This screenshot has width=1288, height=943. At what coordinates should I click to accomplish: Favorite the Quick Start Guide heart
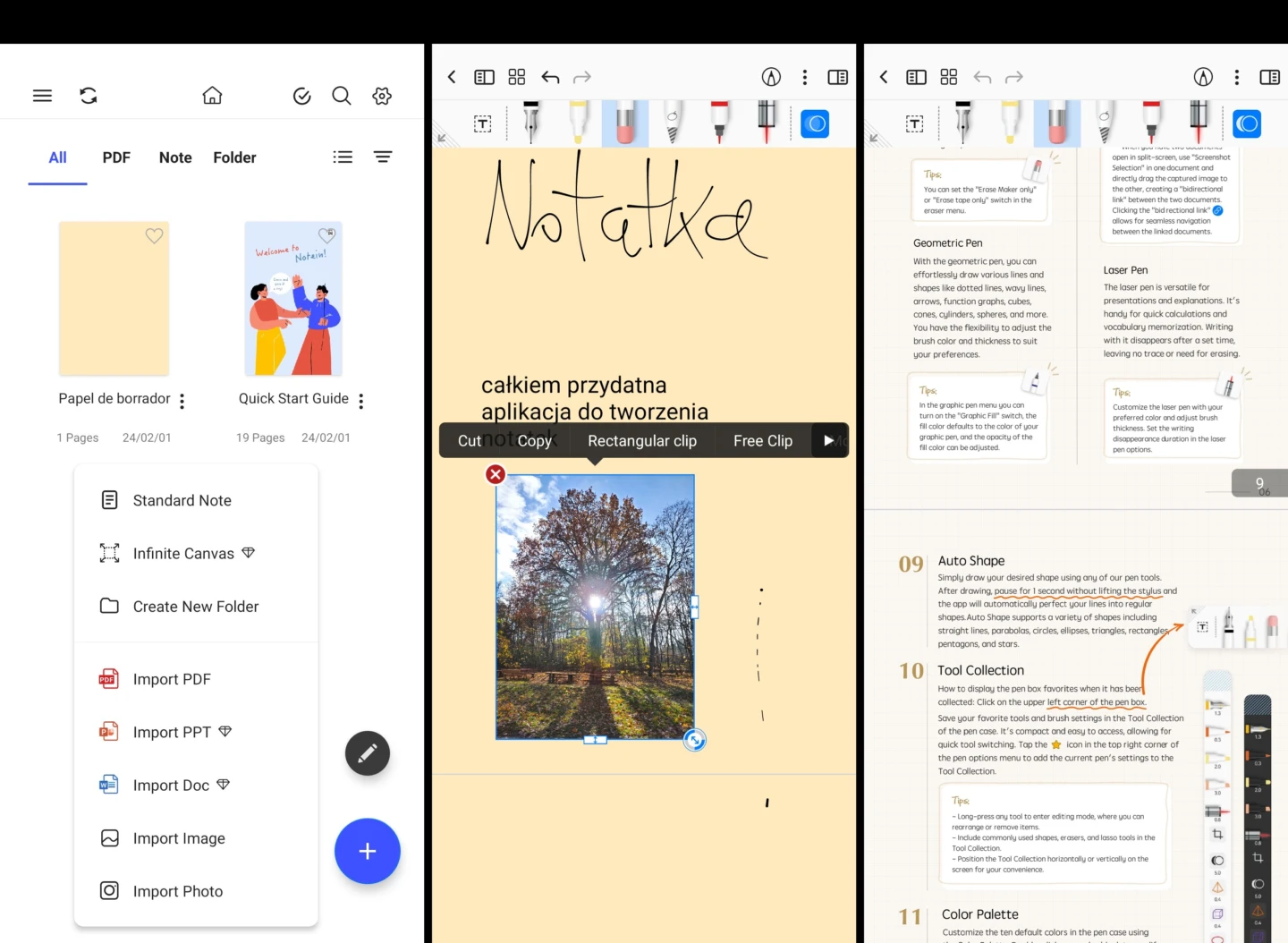point(326,235)
